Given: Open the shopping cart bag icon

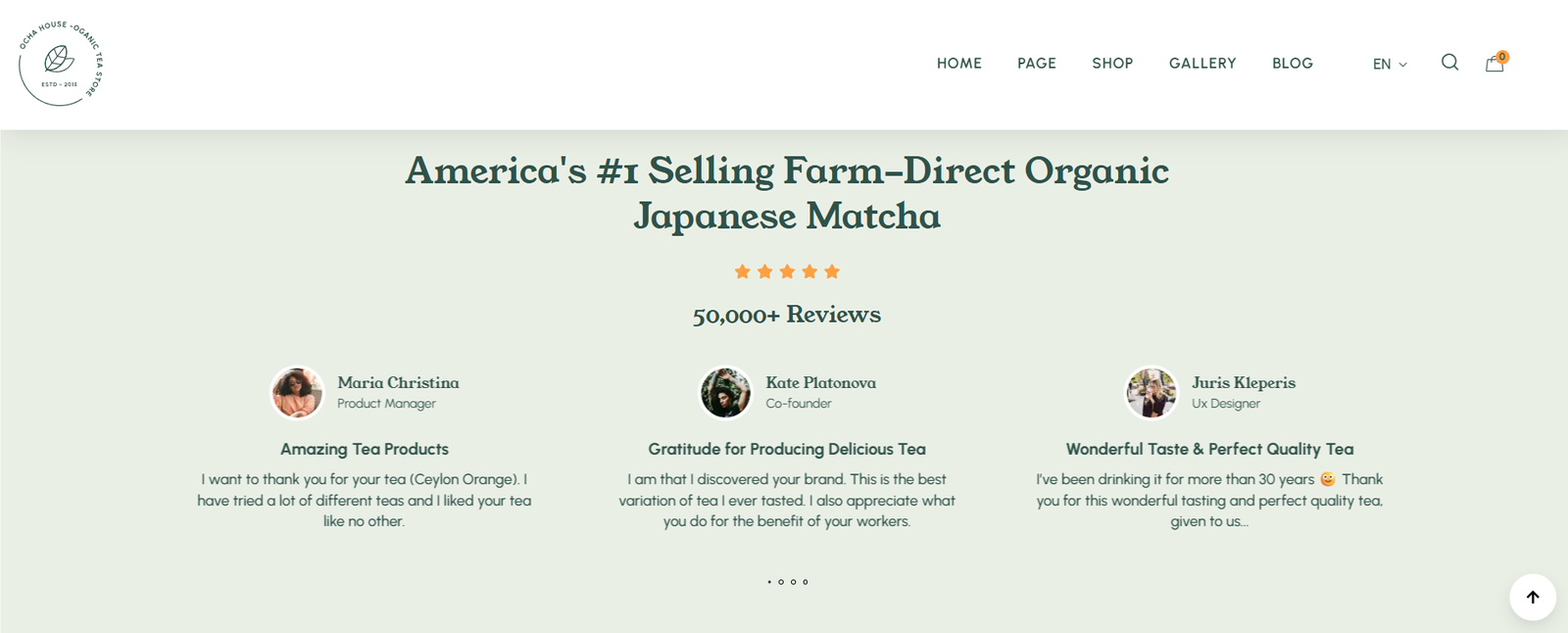Looking at the screenshot, I should click(x=1494, y=64).
